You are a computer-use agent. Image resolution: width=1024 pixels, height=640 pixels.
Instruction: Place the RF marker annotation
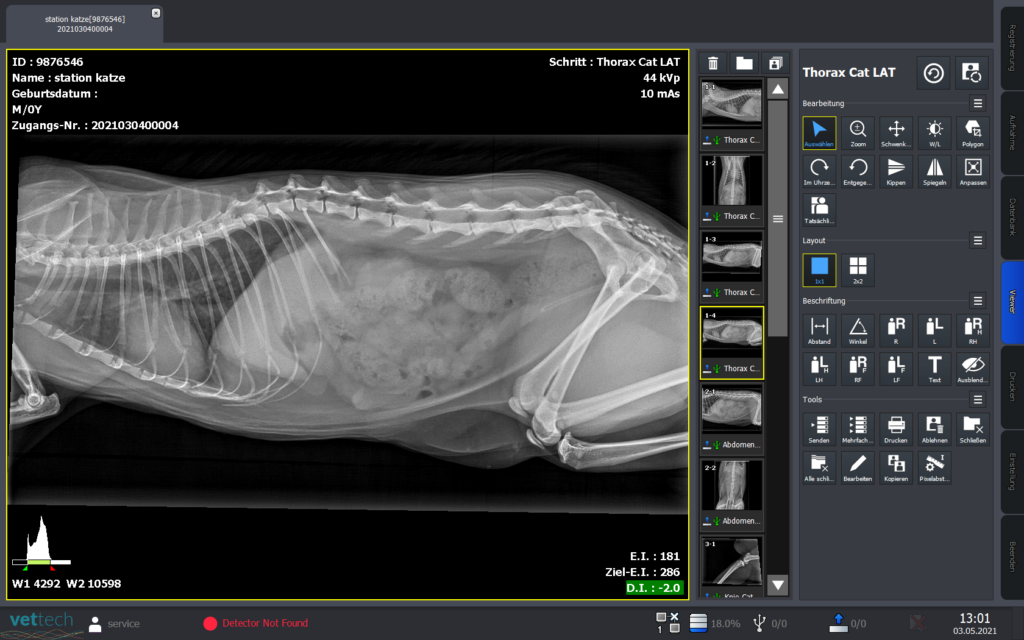[857, 369]
